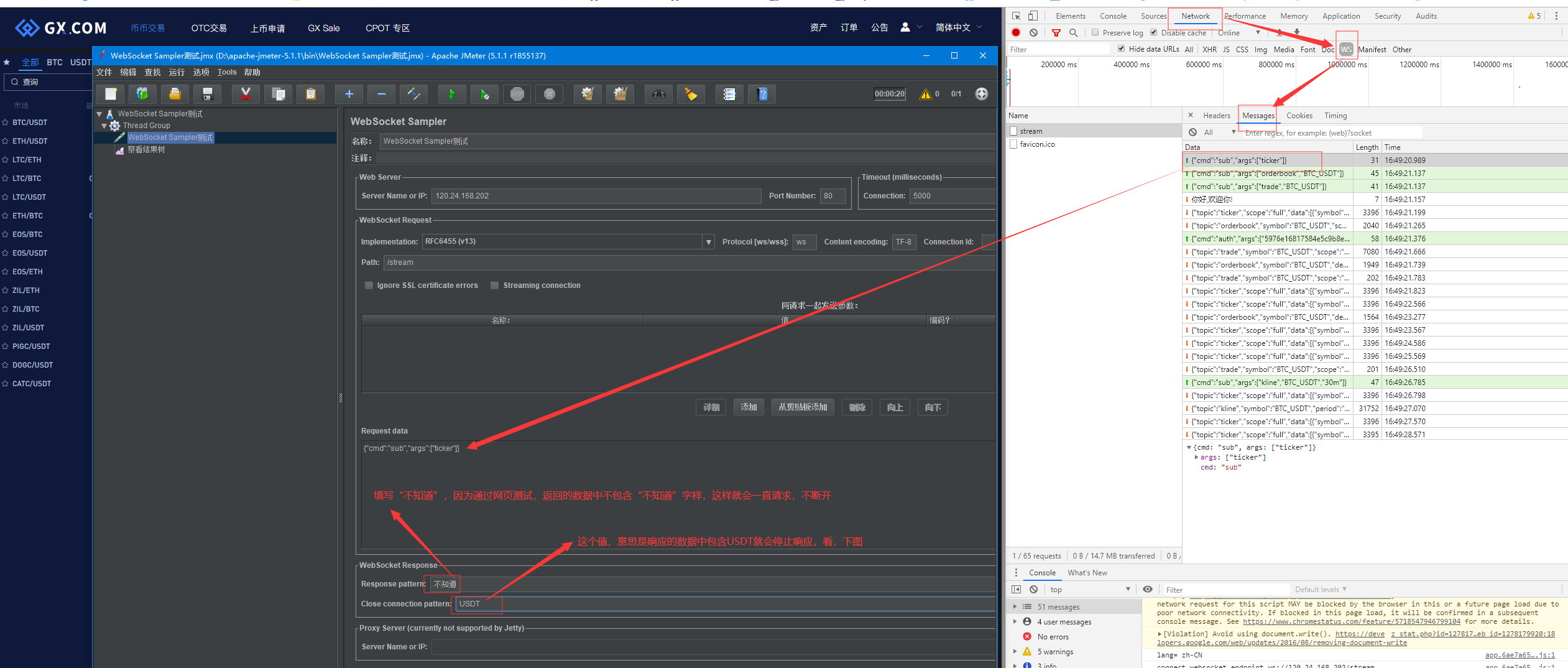
Task: Click the Expand all plus icon
Action: coord(349,94)
